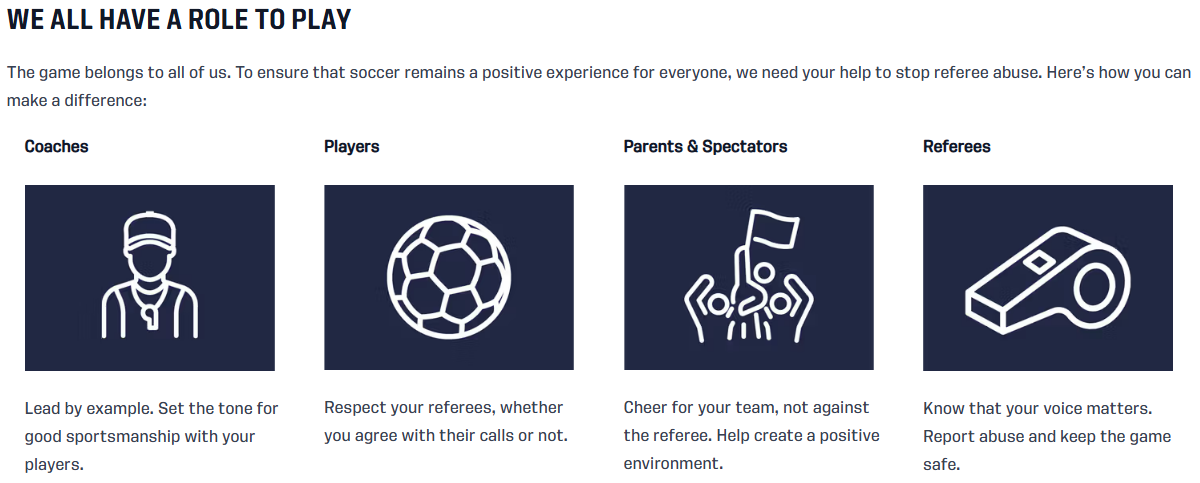Select the Parents & Spectators heading
Screen dimensions: 1200x483
[x=705, y=146]
